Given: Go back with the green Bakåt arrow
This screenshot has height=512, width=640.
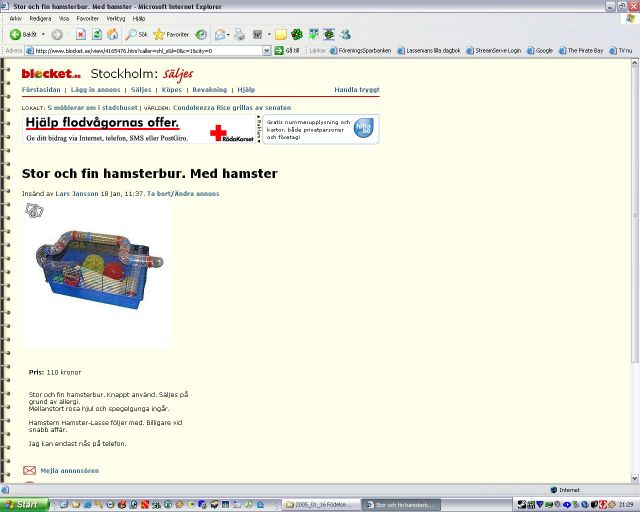Looking at the screenshot, I should [x=23, y=35].
